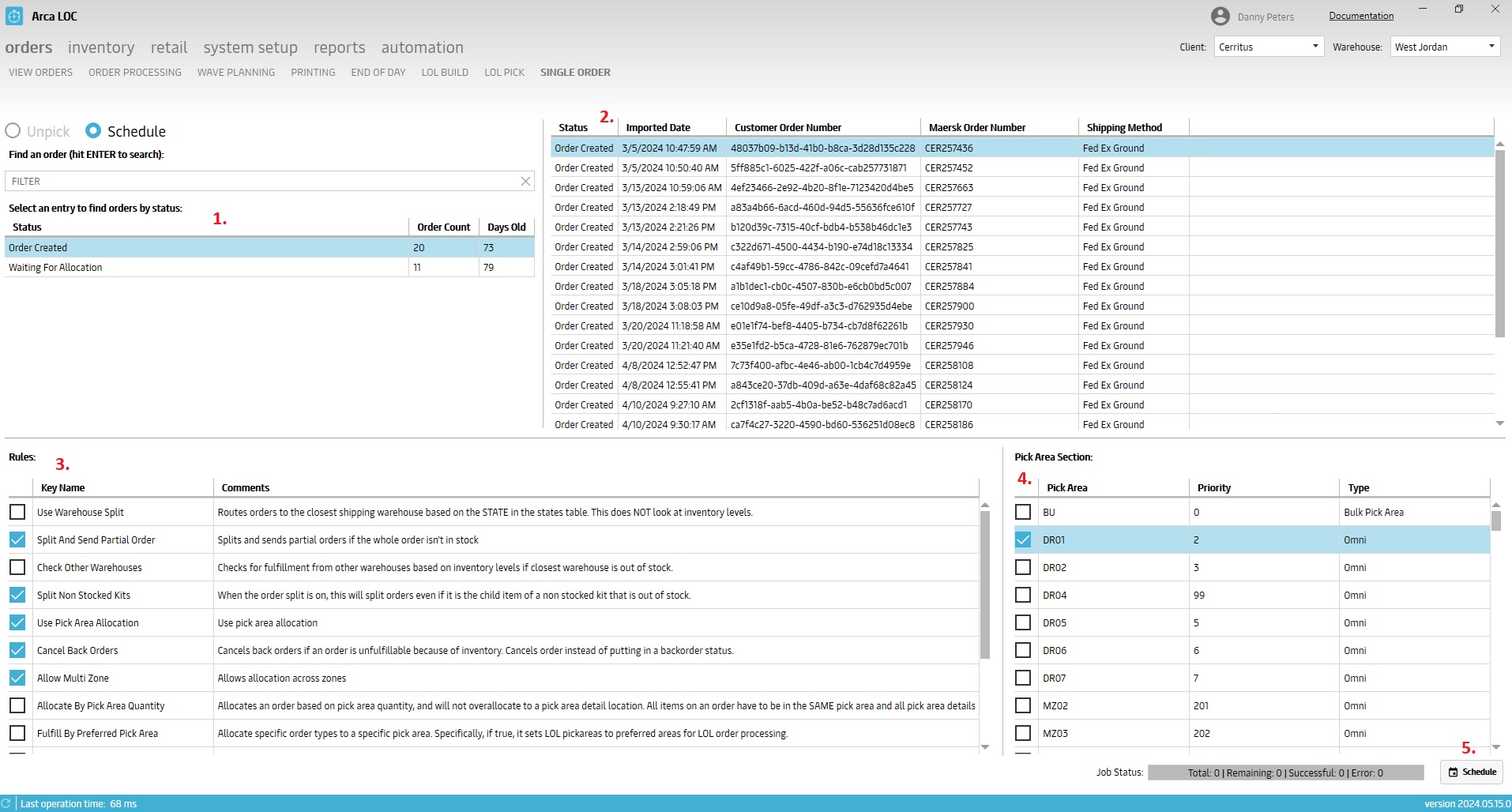
Task: Uncheck the DR01 pick area box
Action: [1023, 539]
